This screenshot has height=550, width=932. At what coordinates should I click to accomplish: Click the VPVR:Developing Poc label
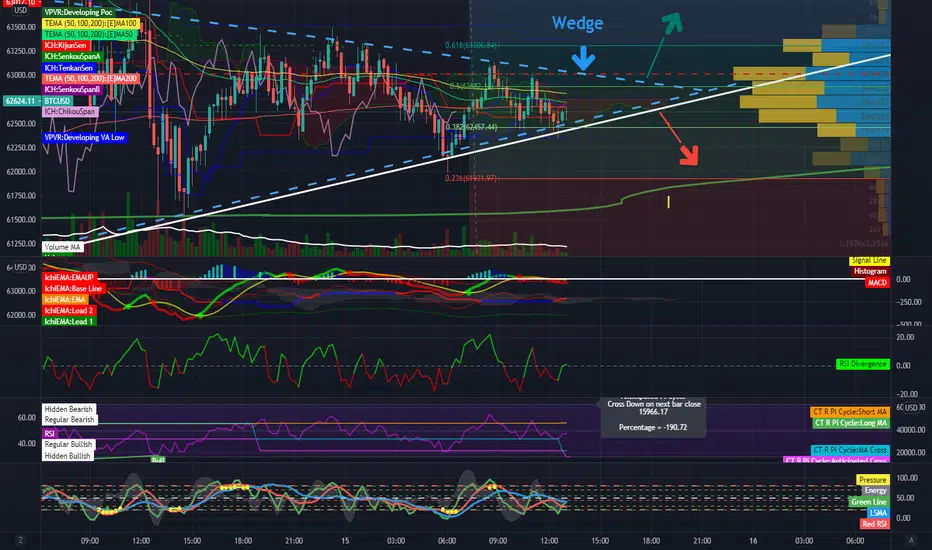[78, 12]
